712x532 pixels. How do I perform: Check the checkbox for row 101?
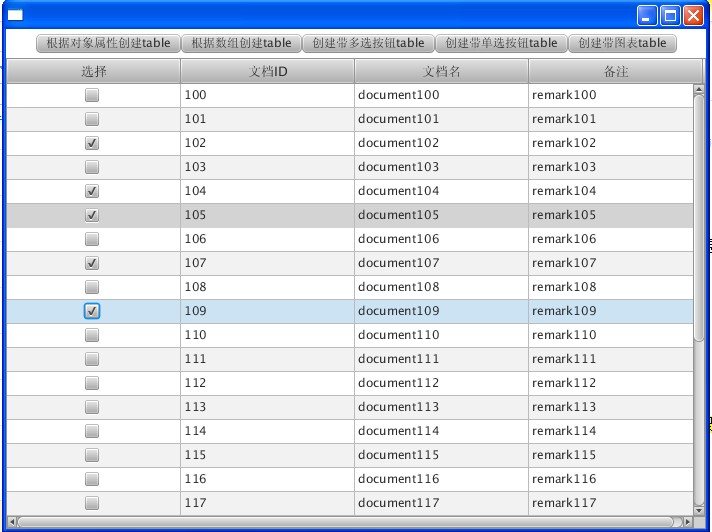pyautogui.click(x=92, y=119)
